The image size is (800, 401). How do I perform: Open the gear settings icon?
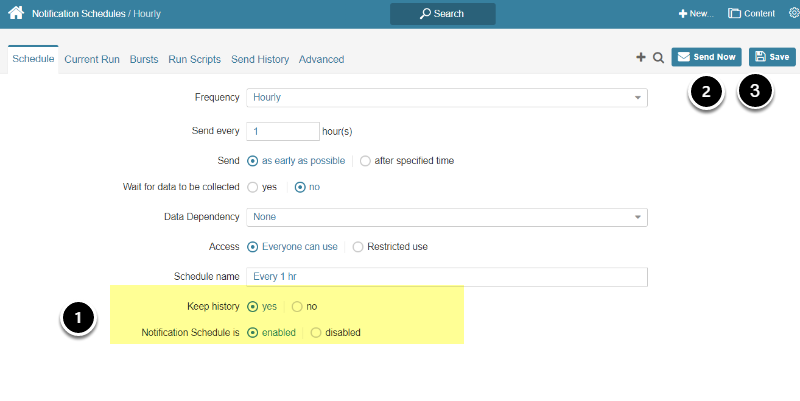click(x=793, y=14)
